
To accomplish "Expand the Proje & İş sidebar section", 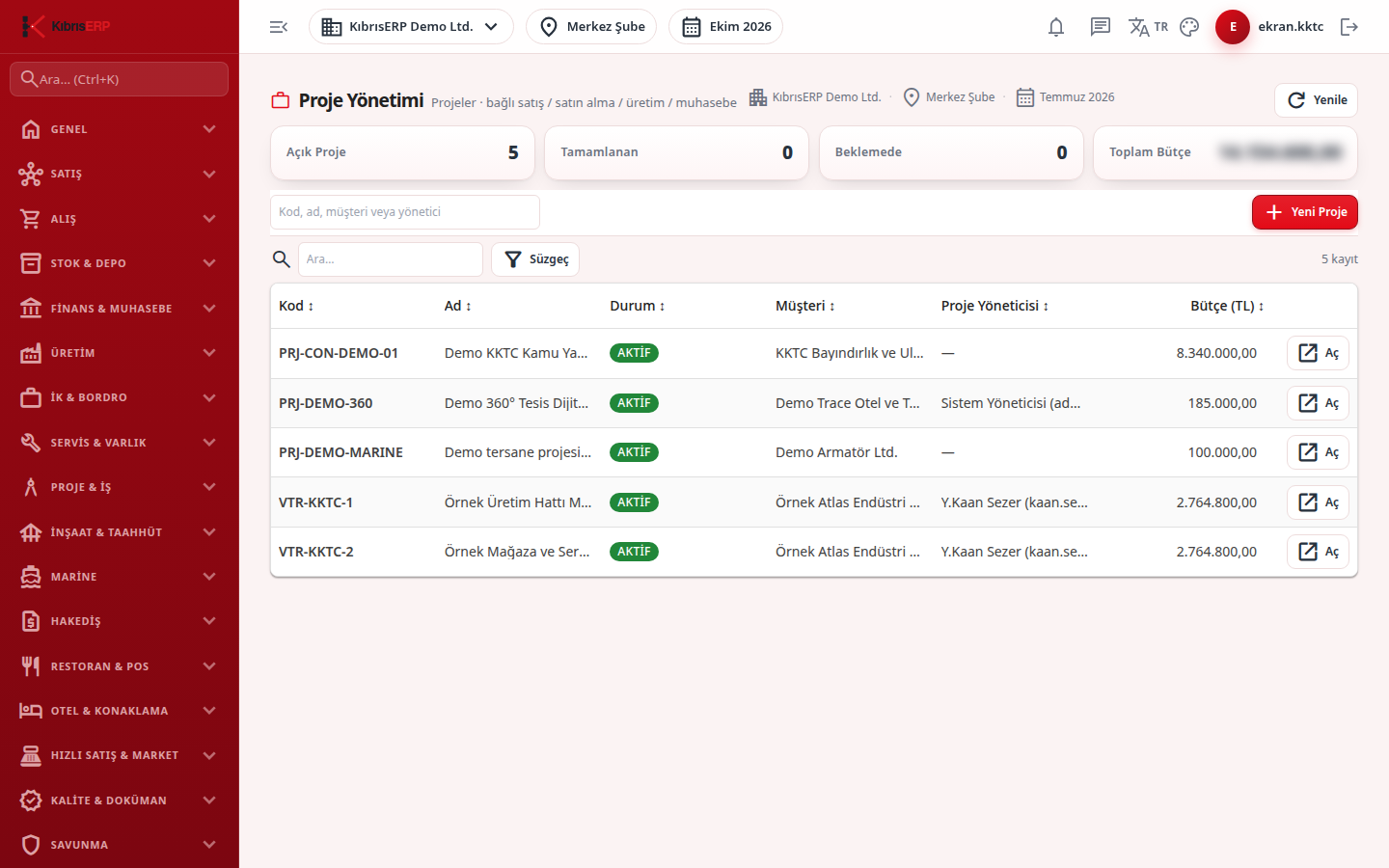I will 120,487.
